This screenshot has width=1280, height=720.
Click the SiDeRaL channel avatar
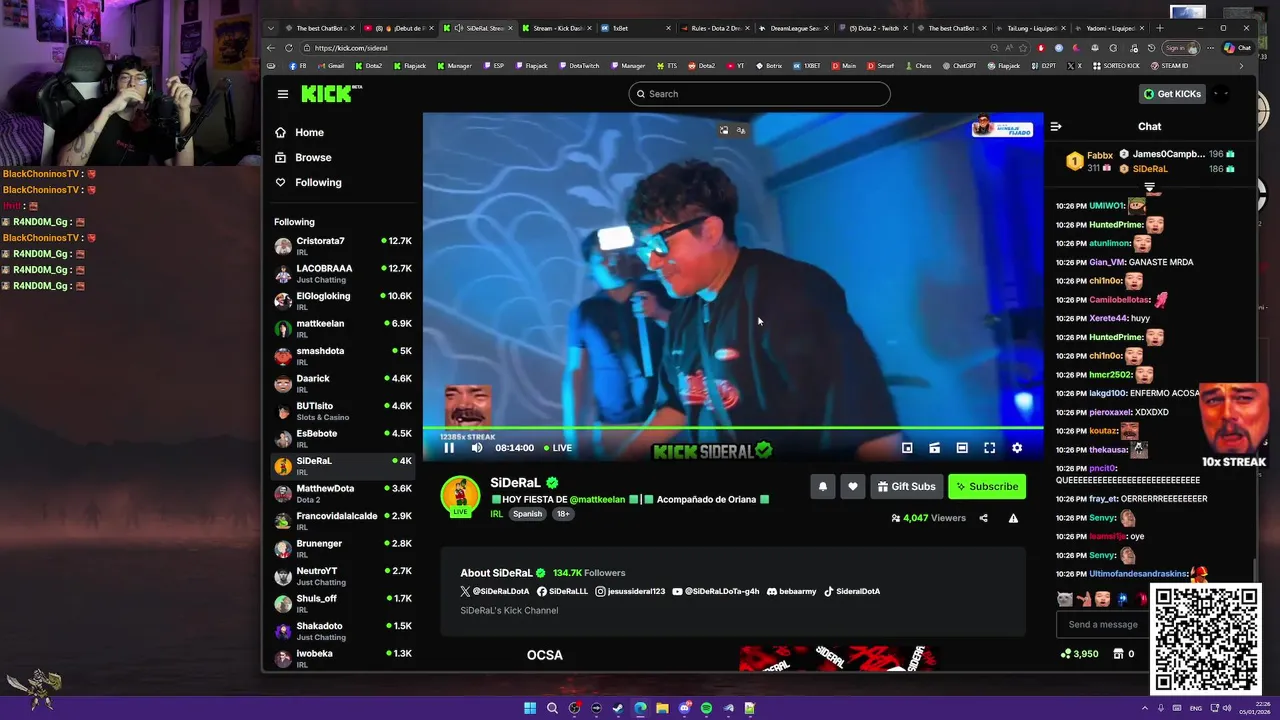460,495
